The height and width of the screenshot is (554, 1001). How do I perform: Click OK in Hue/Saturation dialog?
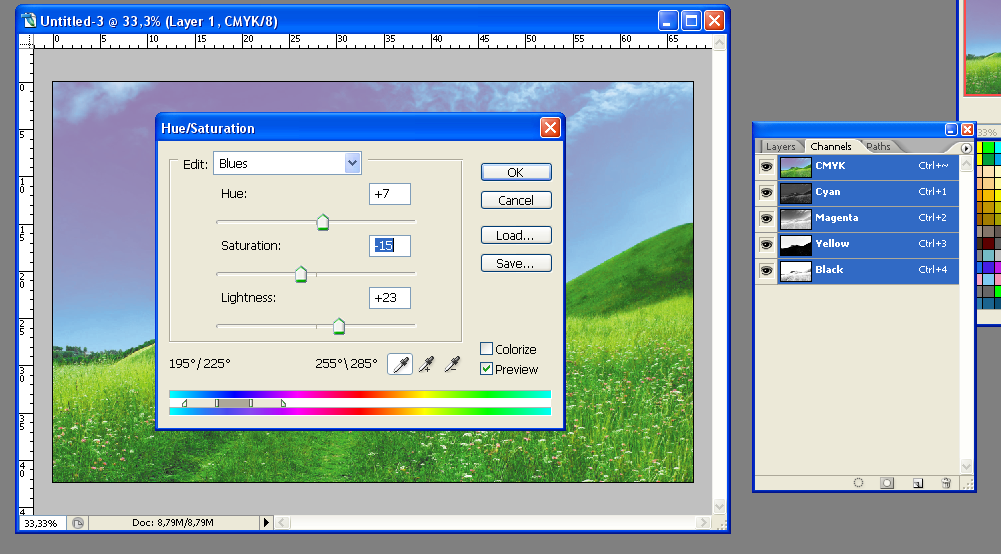(x=516, y=172)
